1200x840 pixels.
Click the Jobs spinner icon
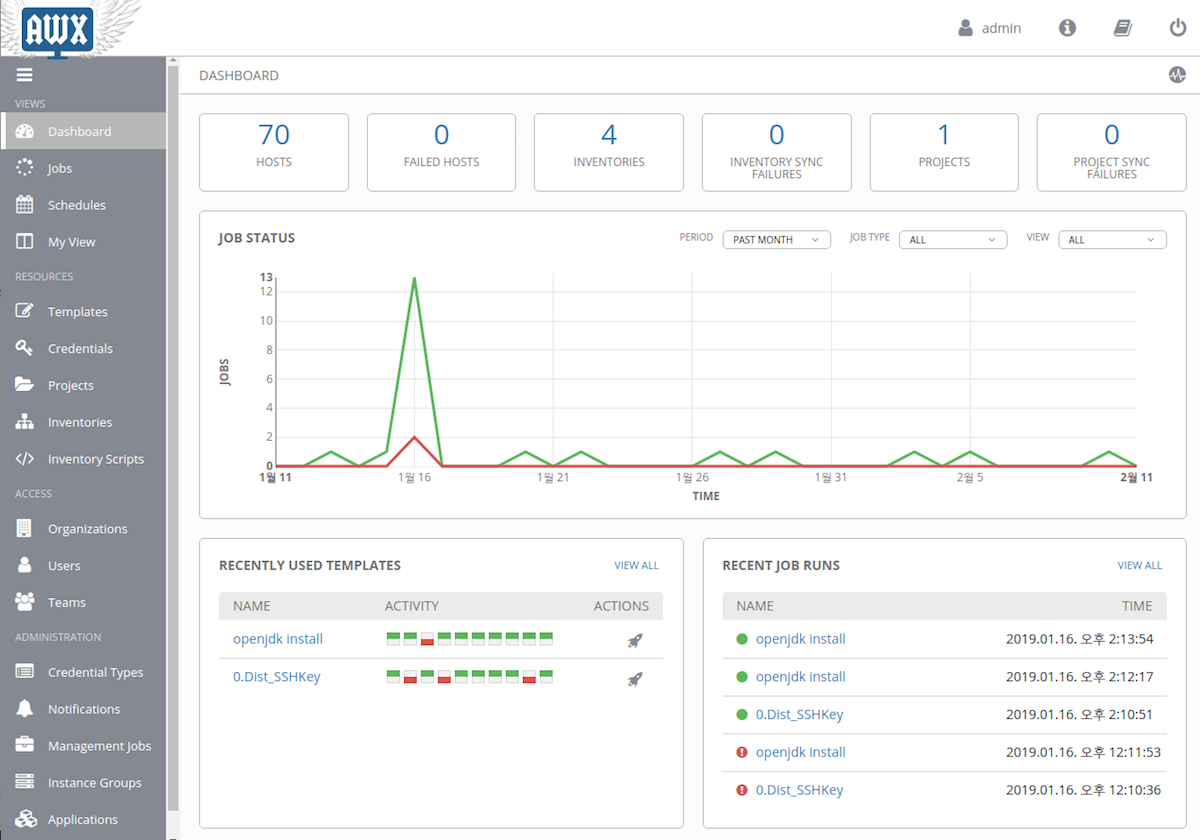(26, 168)
